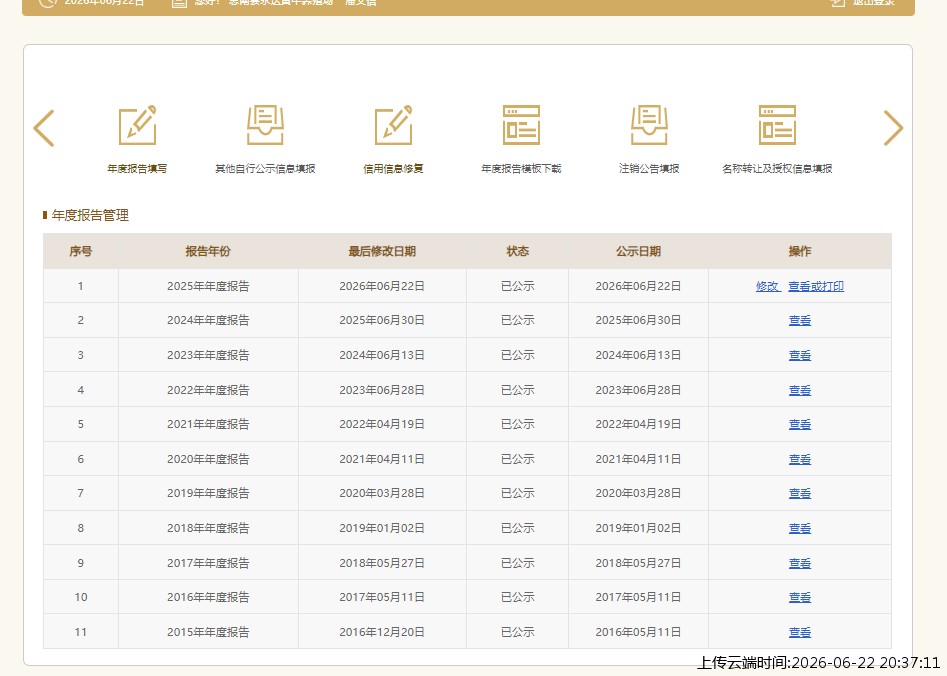
Task: Select the 2025年年度报告 cell
Action: pyautogui.click(x=208, y=286)
